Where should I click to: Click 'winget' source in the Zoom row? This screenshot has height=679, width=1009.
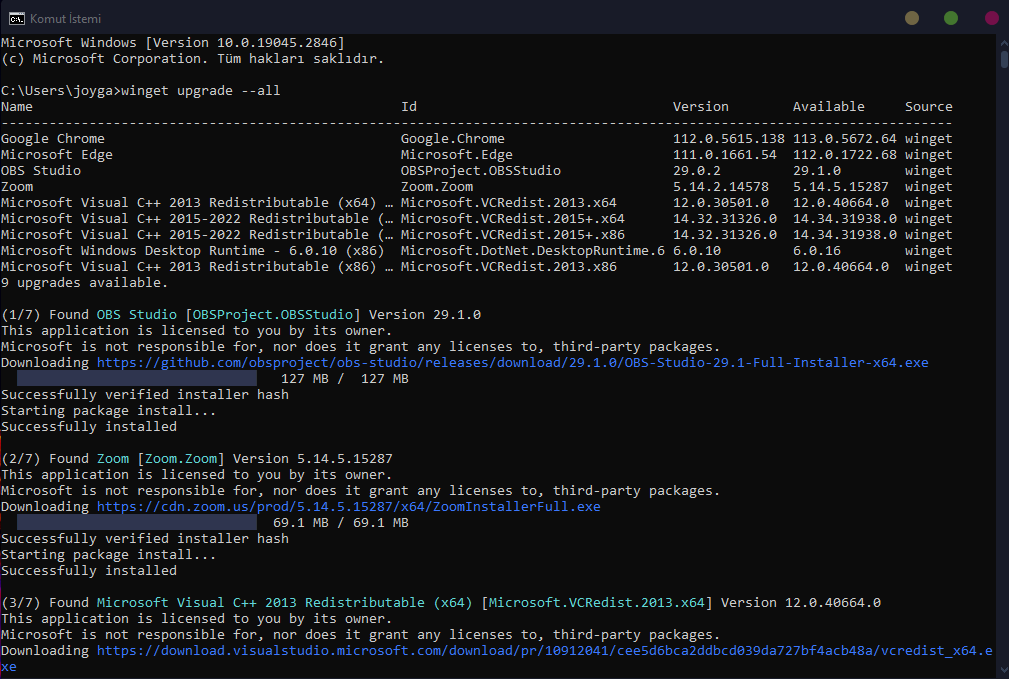click(x=929, y=187)
